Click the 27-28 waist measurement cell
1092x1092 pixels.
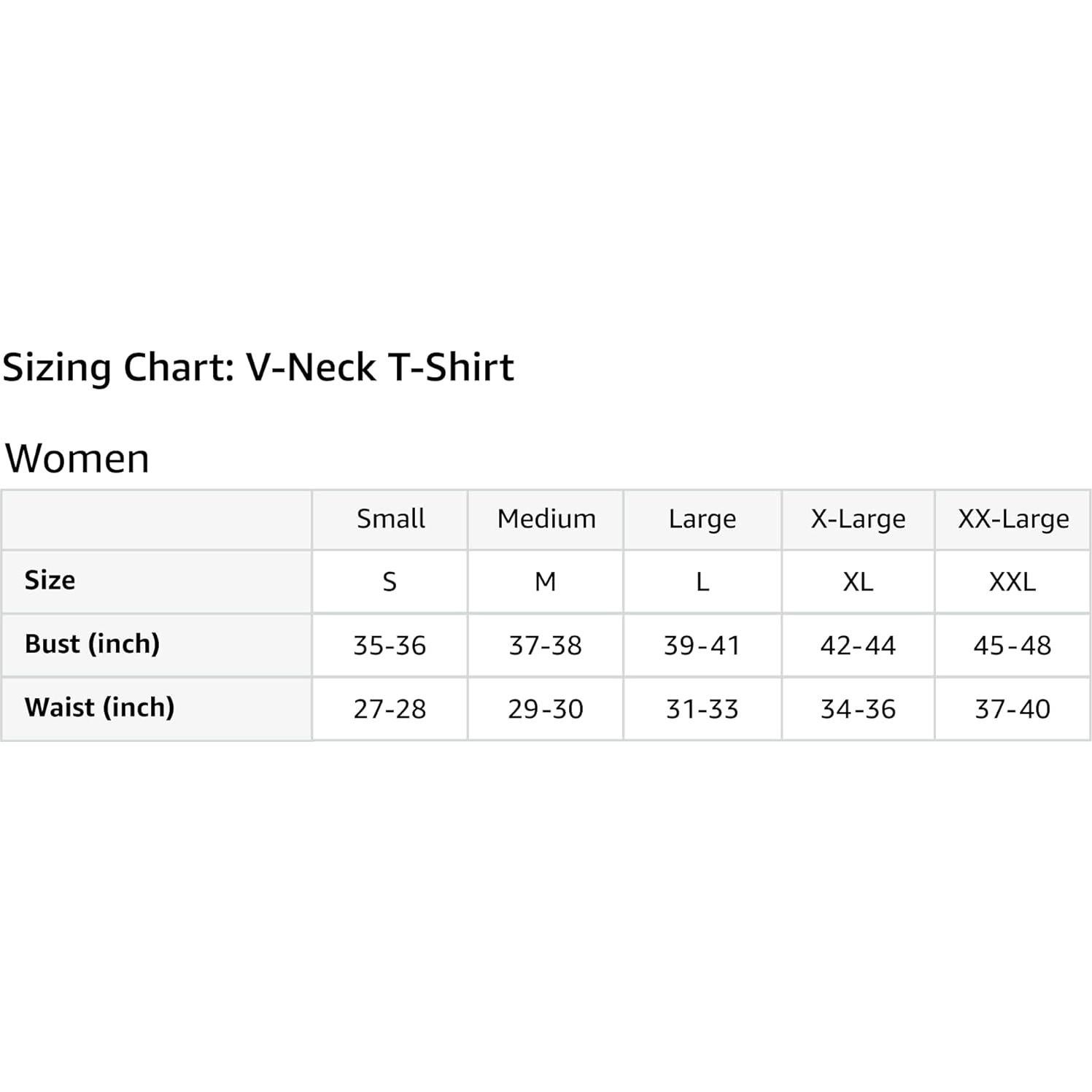click(390, 709)
